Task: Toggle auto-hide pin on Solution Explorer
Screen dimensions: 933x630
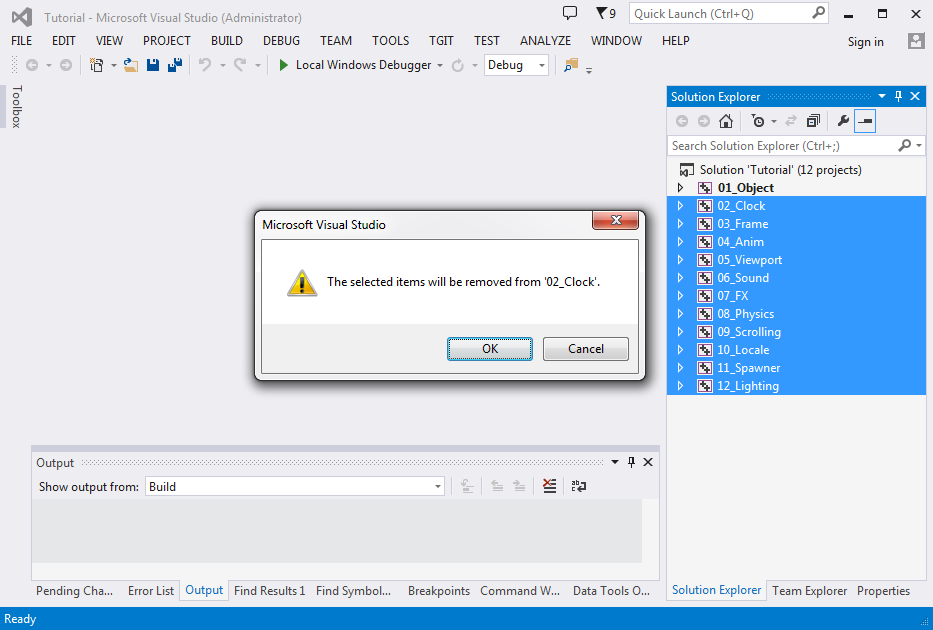Action: pos(898,97)
